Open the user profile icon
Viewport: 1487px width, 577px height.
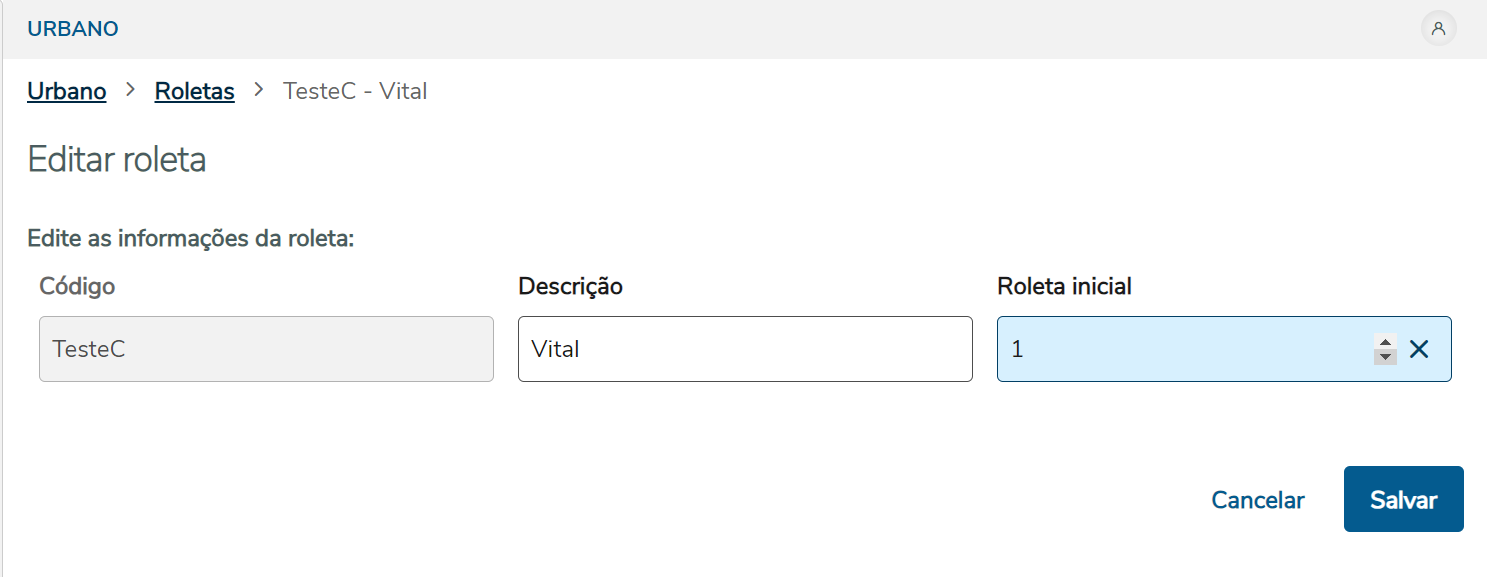(1438, 29)
